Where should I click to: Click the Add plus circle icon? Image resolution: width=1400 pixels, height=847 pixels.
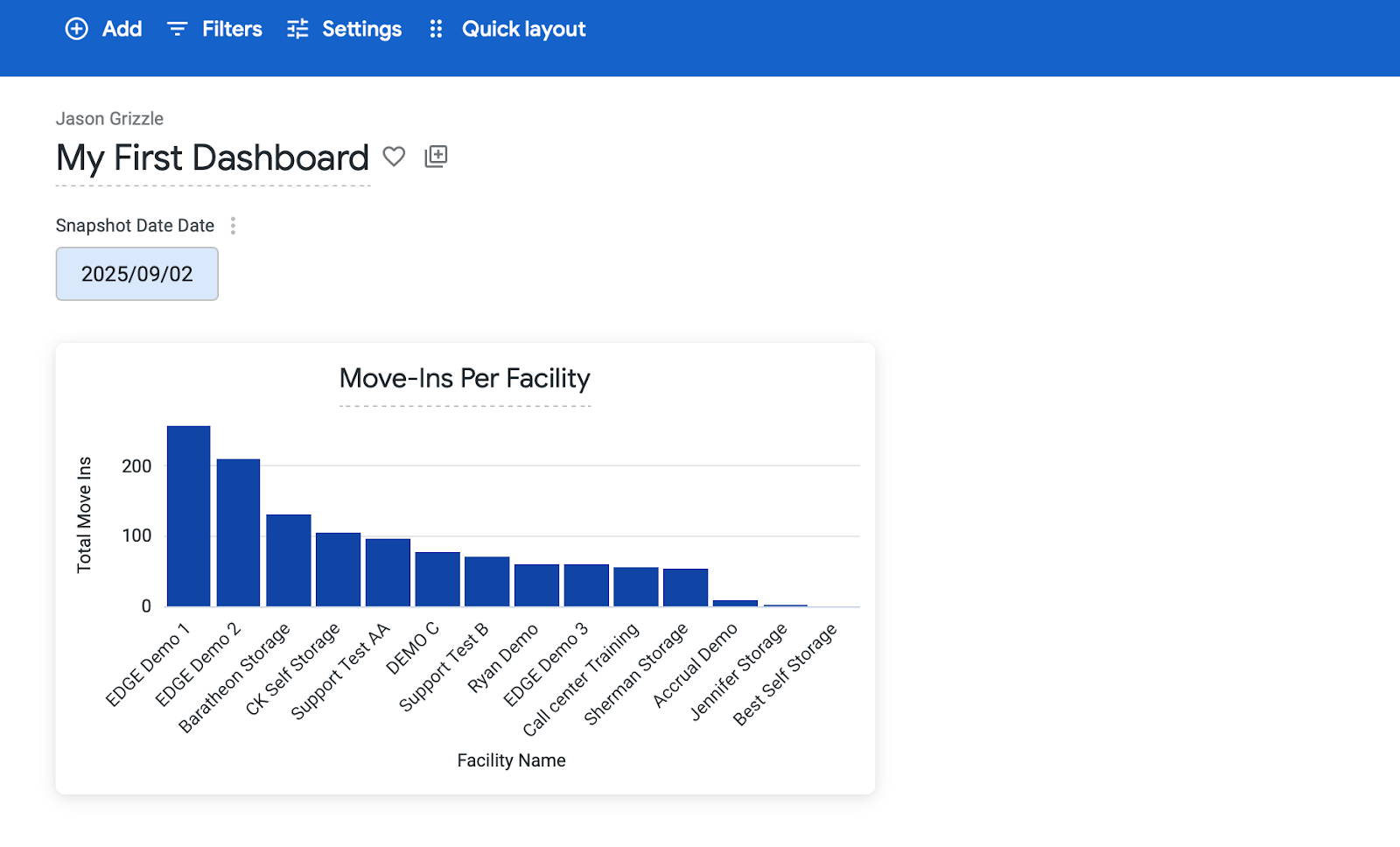77,29
